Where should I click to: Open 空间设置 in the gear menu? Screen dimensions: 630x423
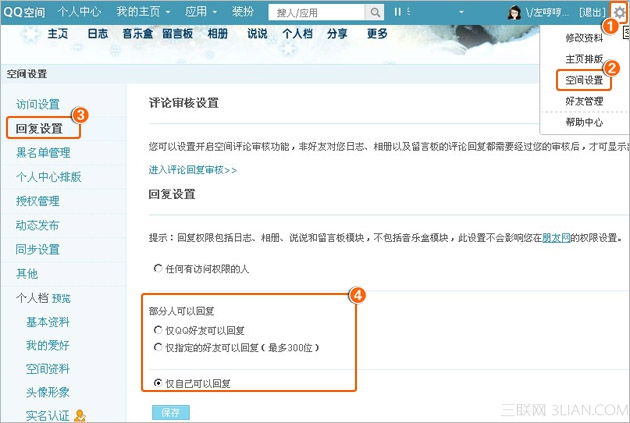(584, 79)
